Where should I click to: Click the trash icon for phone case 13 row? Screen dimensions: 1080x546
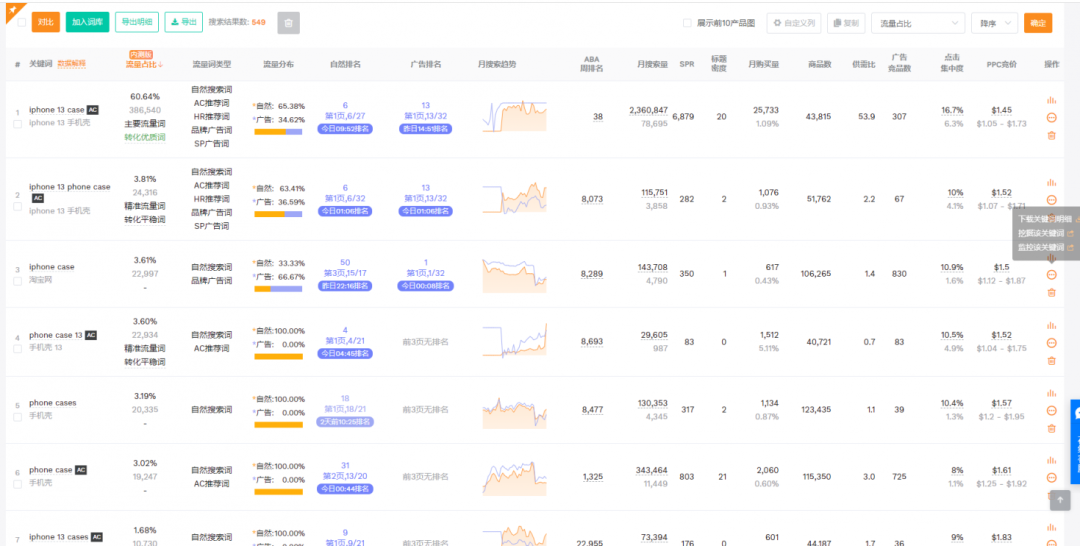pyautogui.click(x=1051, y=360)
